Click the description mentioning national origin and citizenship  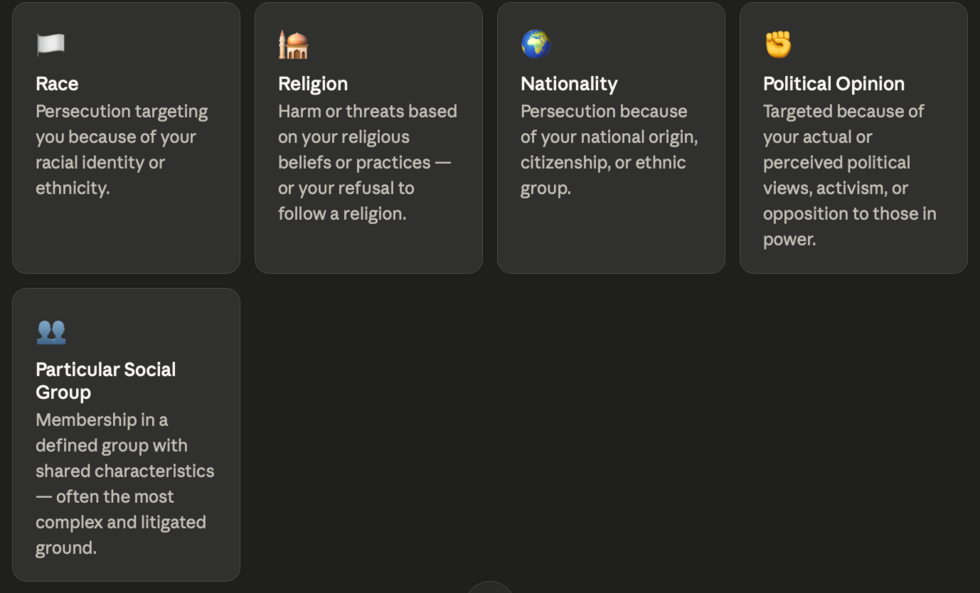pos(609,149)
